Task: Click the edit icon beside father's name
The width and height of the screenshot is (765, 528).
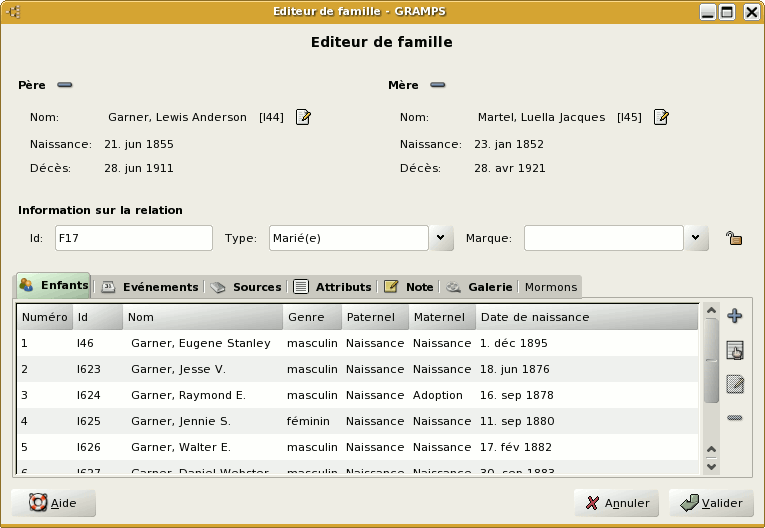Action: tap(304, 118)
